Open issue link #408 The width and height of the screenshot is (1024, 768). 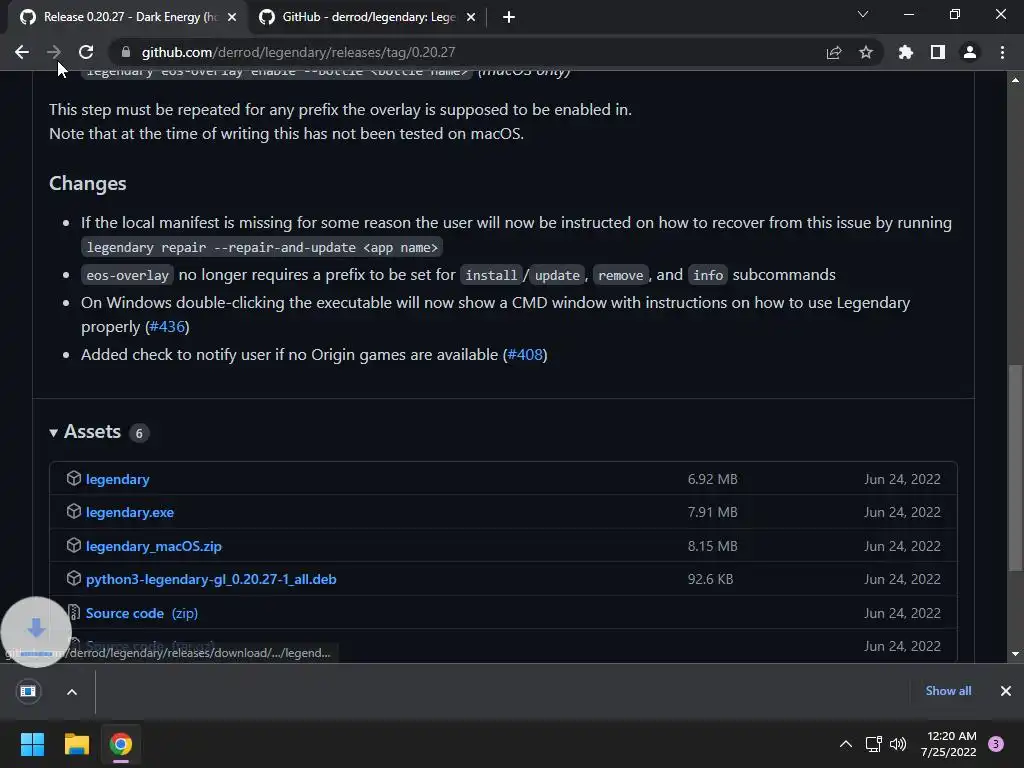pyautogui.click(x=525, y=355)
